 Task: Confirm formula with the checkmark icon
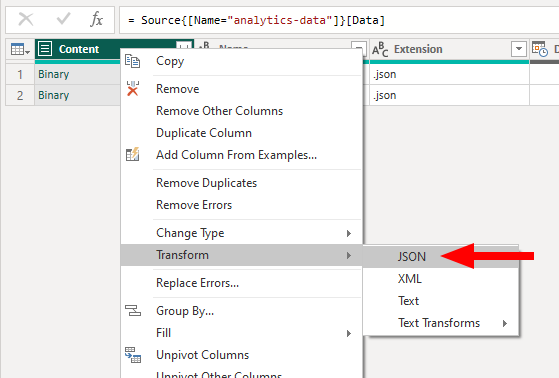63,19
